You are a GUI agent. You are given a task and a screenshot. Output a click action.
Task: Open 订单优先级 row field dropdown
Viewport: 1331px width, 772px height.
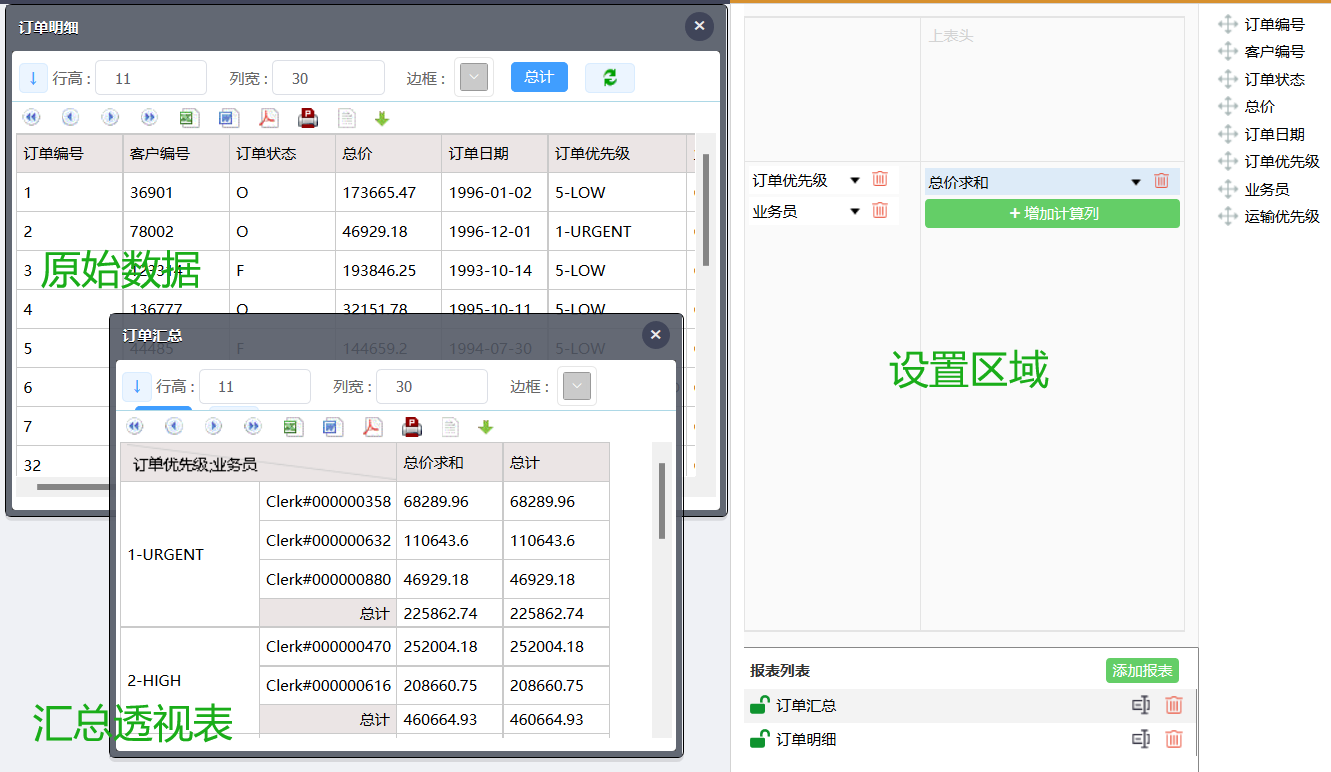[x=855, y=181]
